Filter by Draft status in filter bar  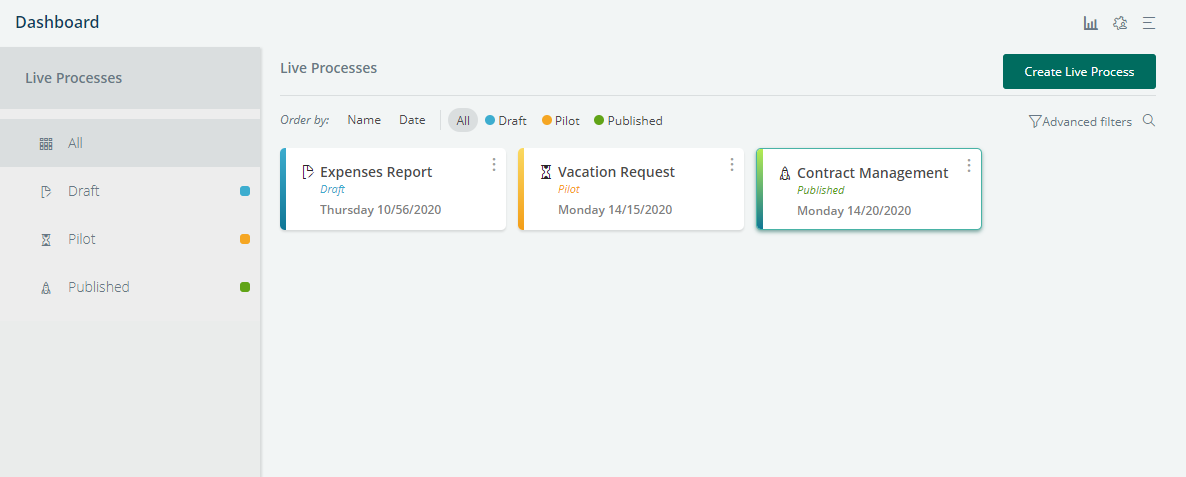pos(506,120)
